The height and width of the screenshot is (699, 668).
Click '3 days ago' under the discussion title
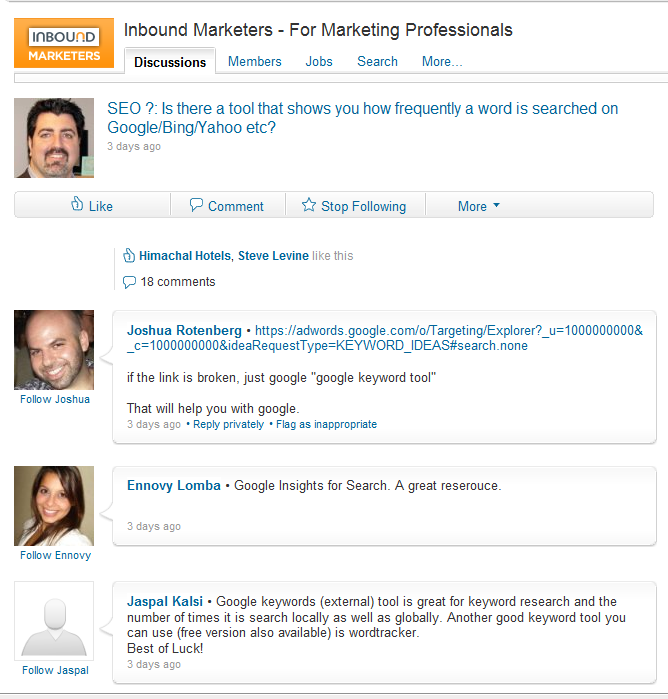point(134,146)
